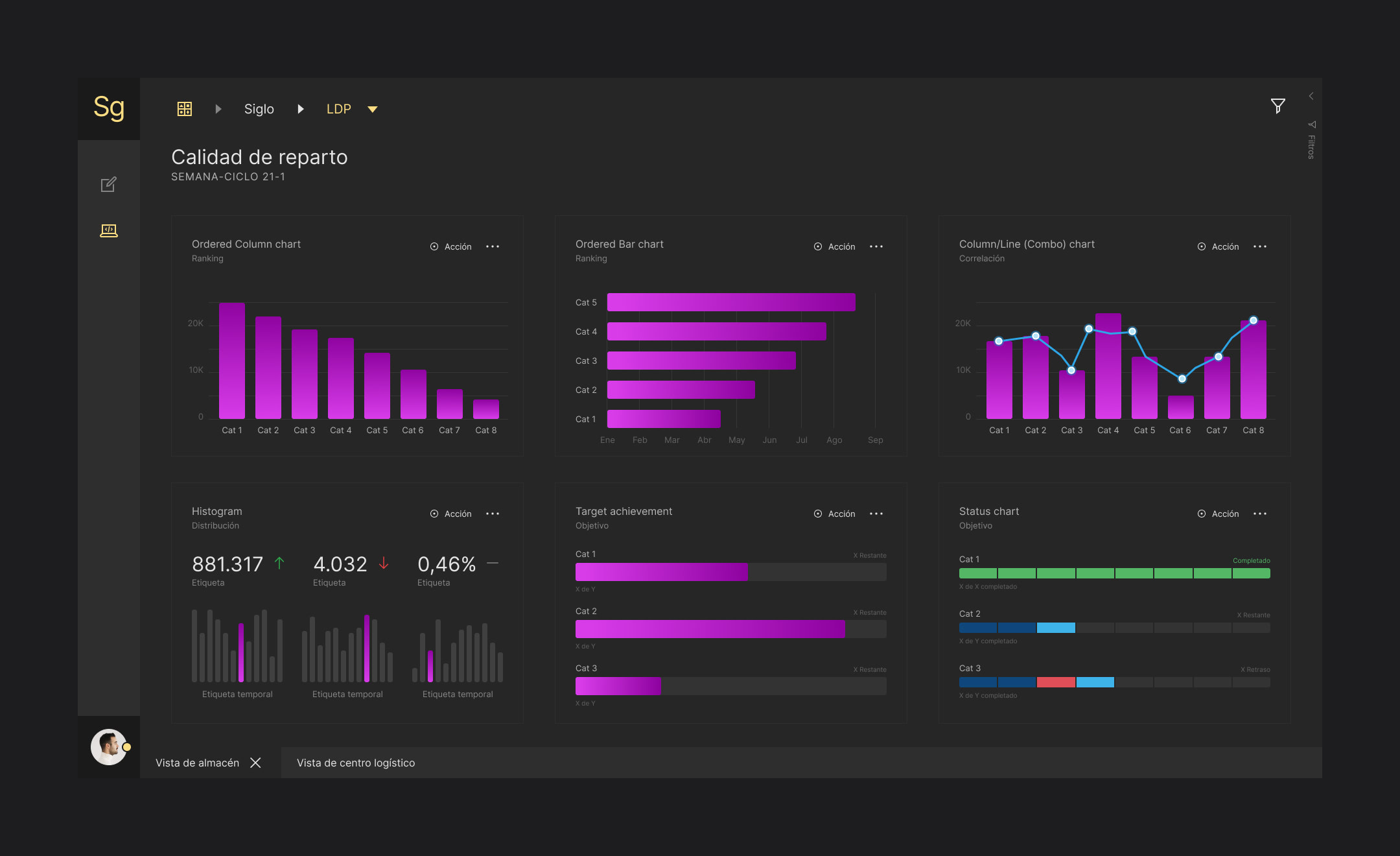Click the red segment in Cat 3 status bar
The image size is (1400, 856).
click(x=1056, y=682)
